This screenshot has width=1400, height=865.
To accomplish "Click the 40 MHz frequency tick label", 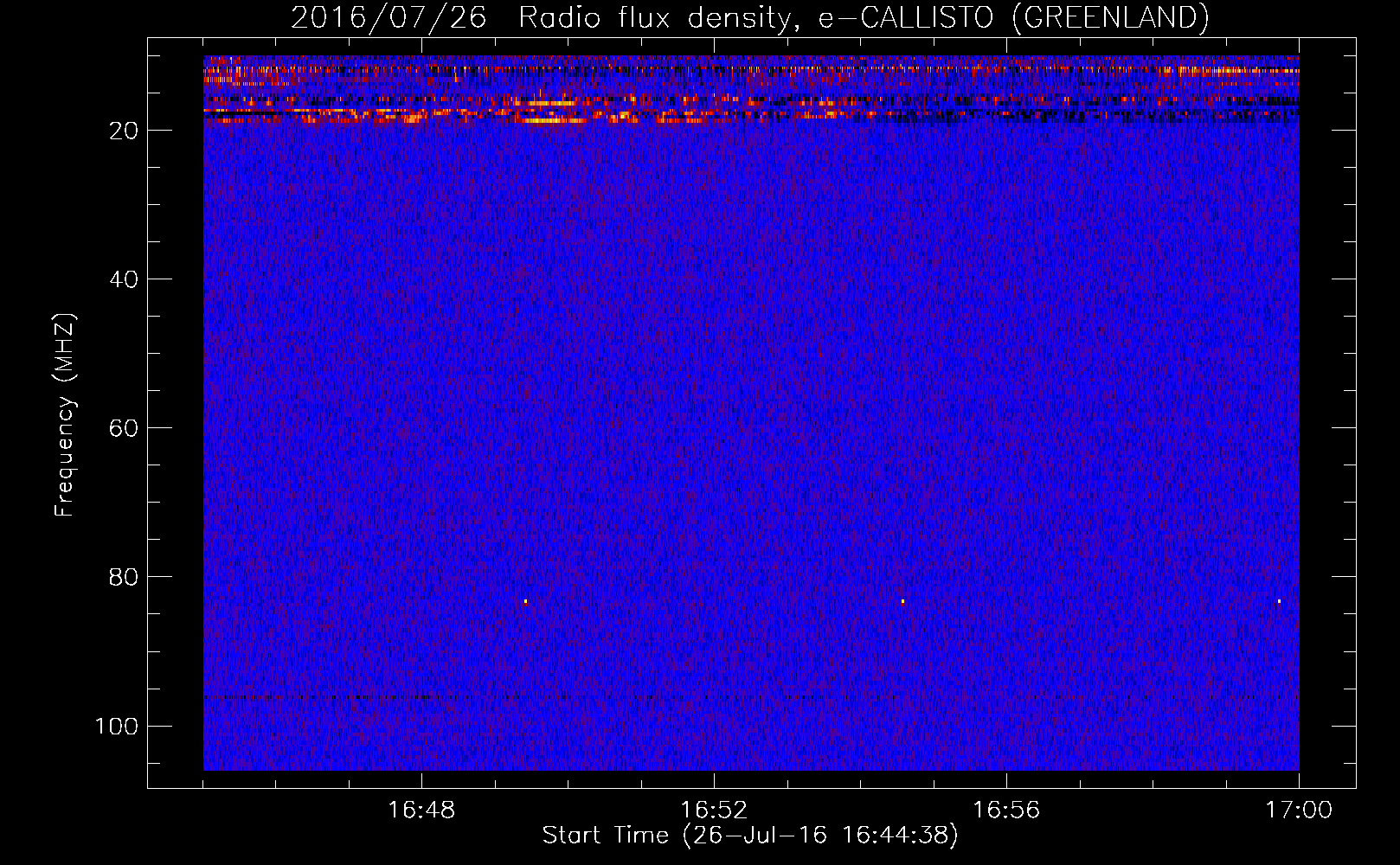I will pyautogui.click(x=124, y=279).
